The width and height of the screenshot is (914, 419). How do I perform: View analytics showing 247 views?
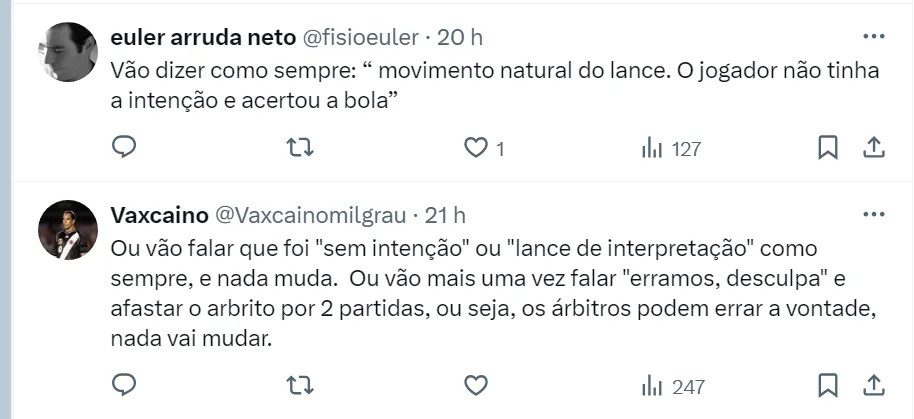pyautogui.click(x=672, y=385)
